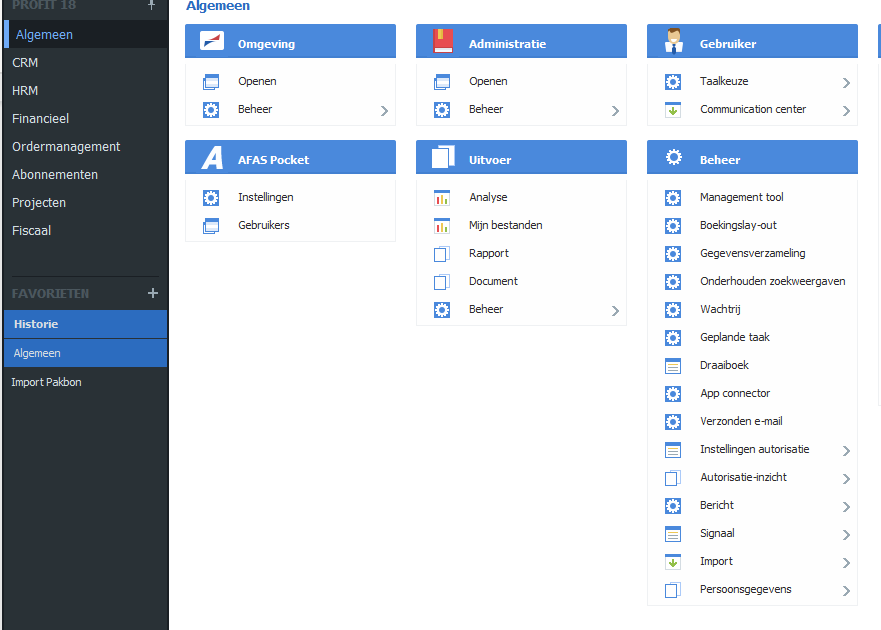
Task: Expand Beheer arrow under Omgeving
Action: click(384, 111)
